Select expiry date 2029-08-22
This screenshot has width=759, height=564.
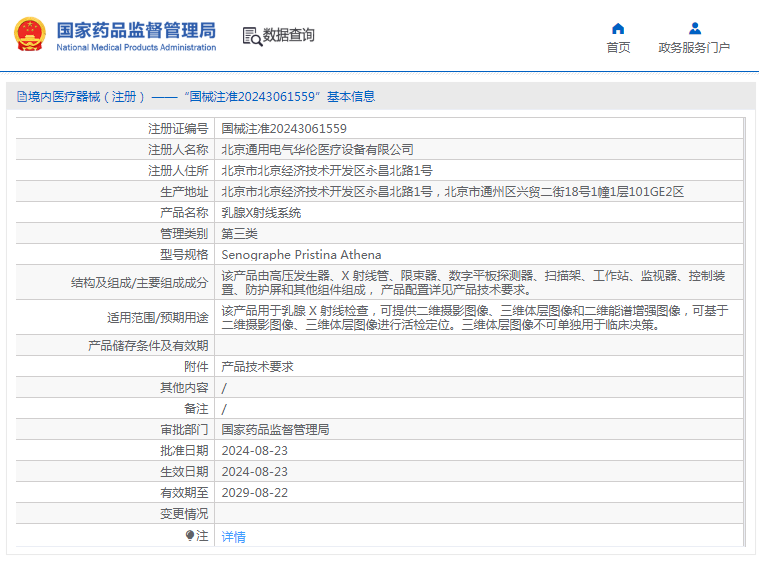click(255, 493)
